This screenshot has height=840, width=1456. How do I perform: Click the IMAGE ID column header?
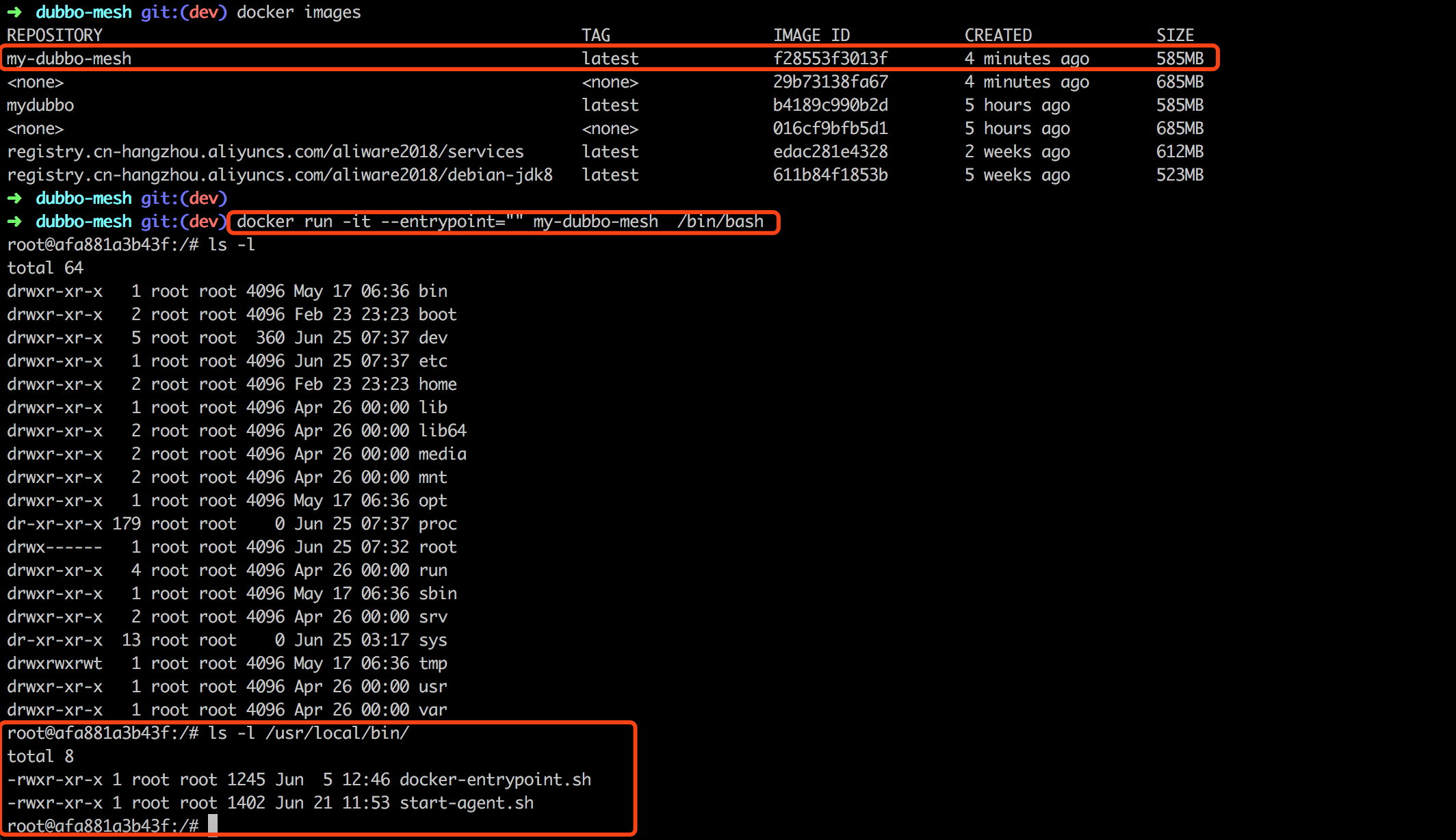811,36
